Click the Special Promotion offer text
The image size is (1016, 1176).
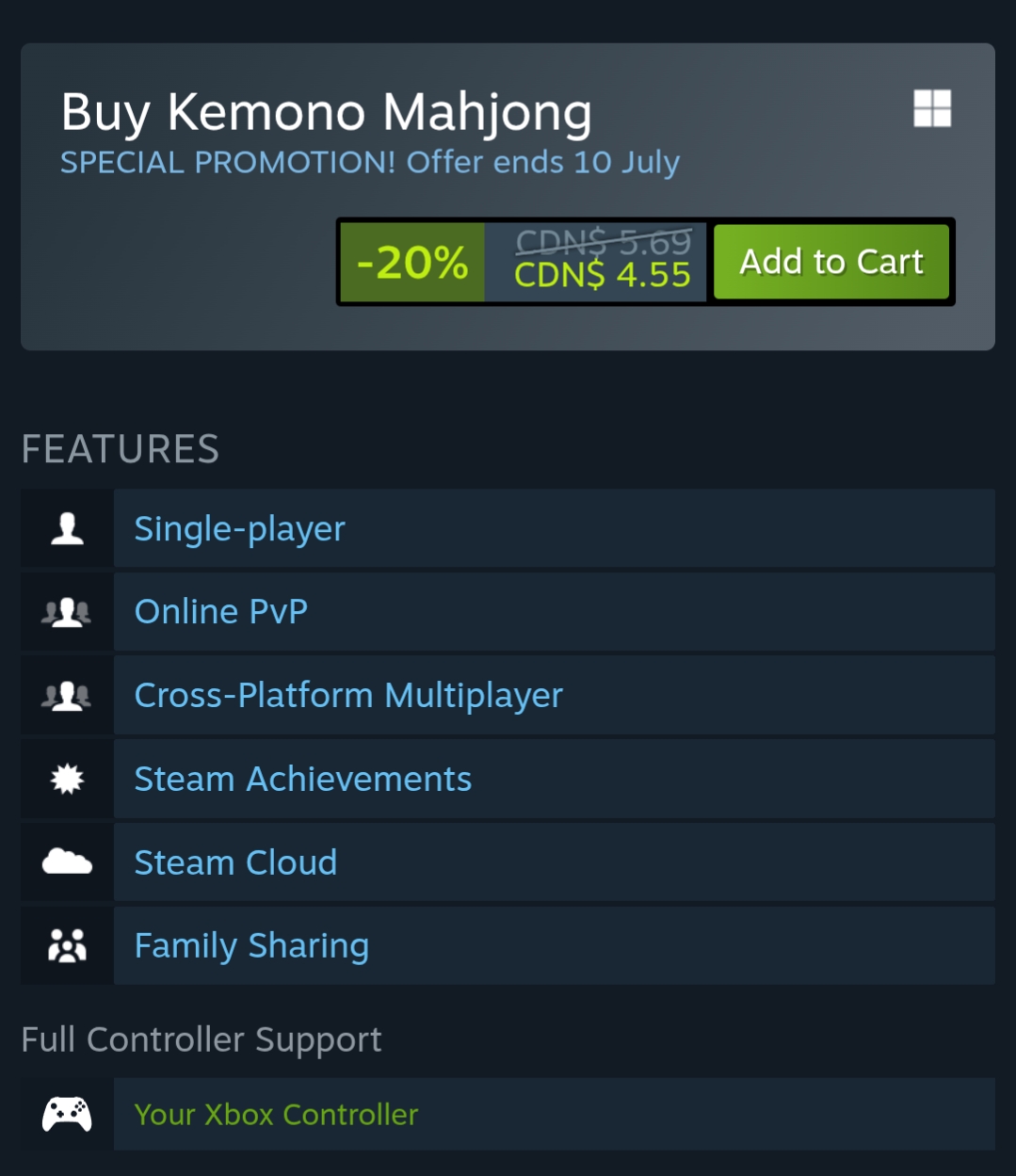click(369, 163)
